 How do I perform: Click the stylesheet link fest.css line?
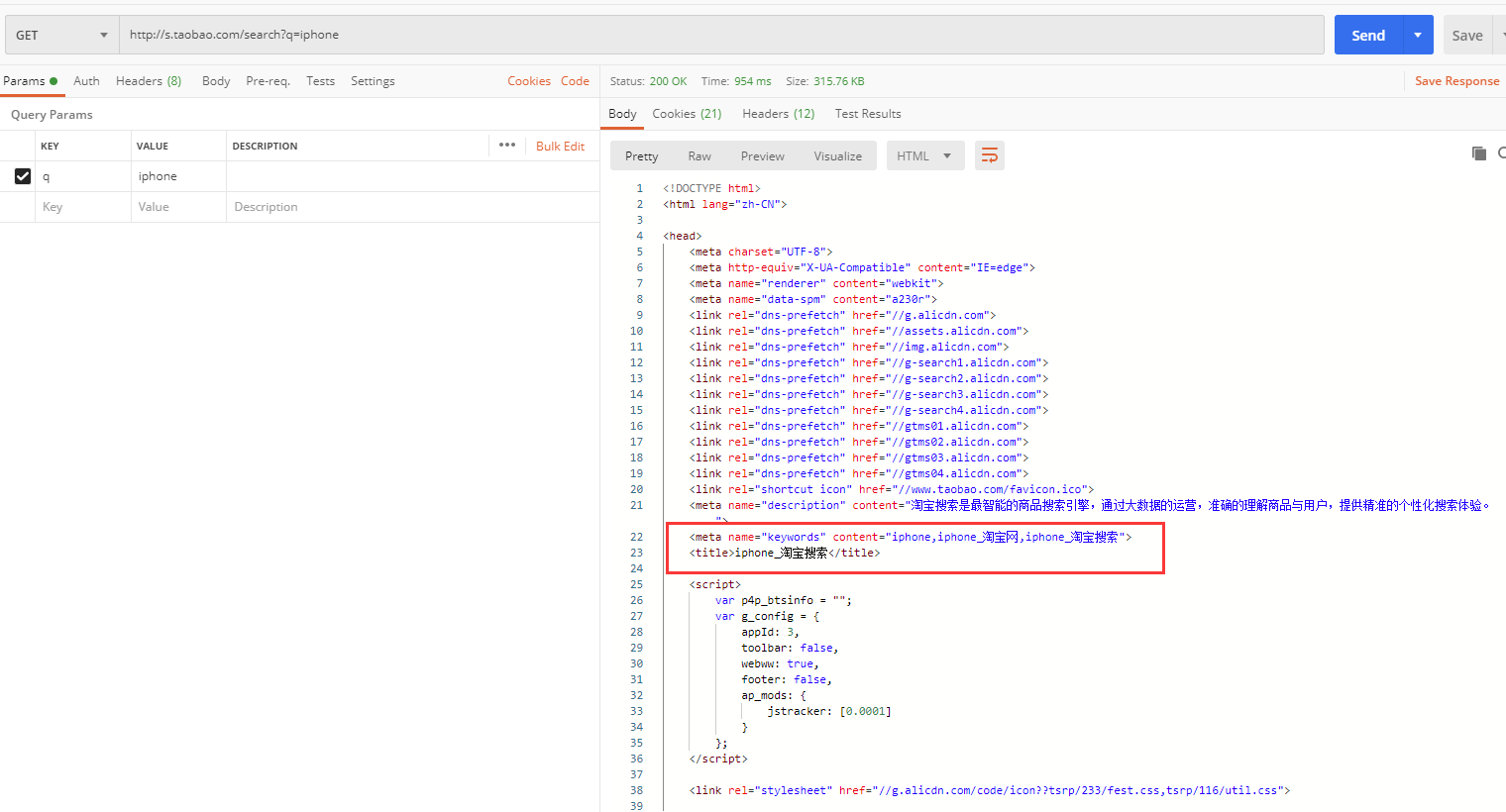pos(990,790)
